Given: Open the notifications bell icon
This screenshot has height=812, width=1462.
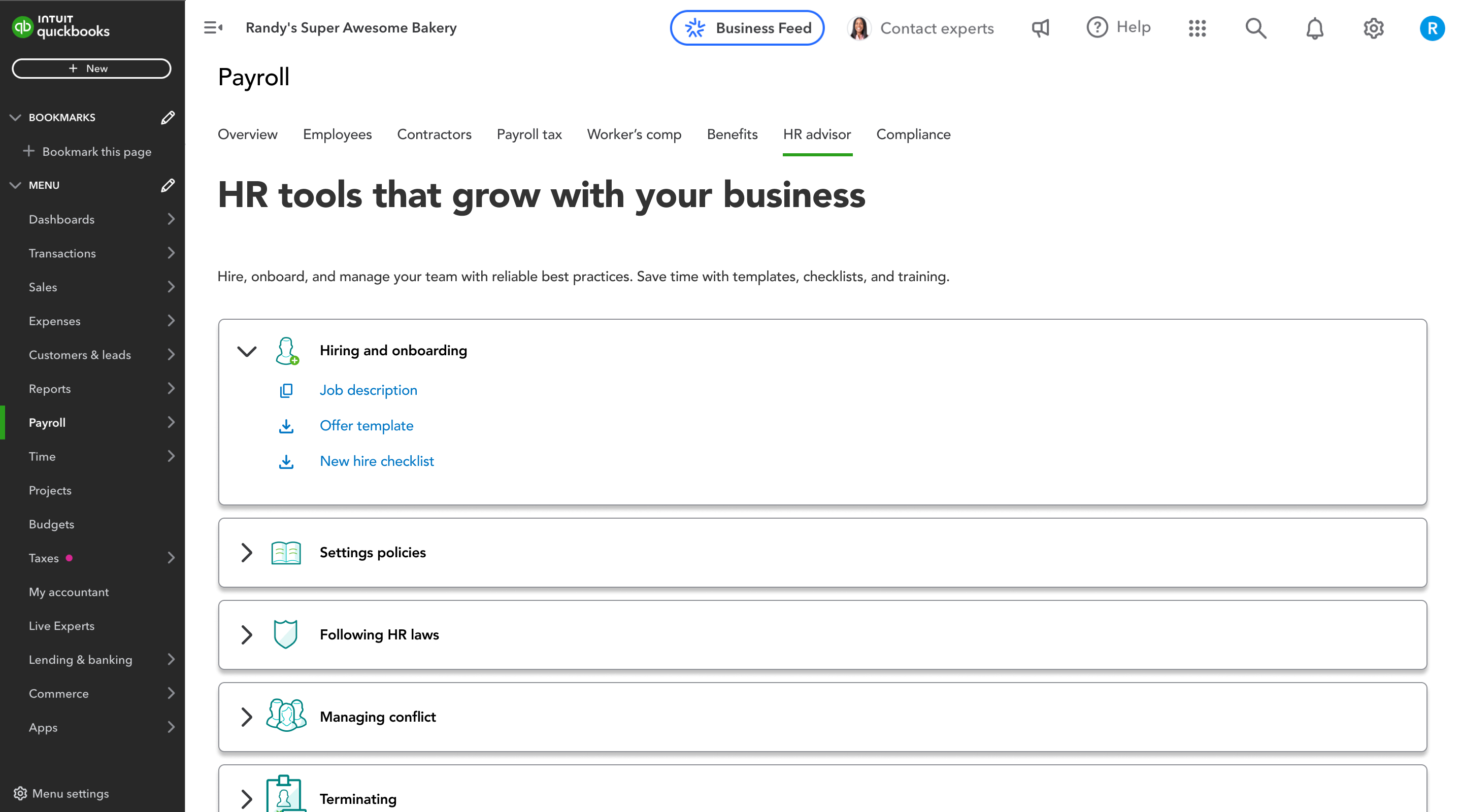Looking at the screenshot, I should [1315, 28].
